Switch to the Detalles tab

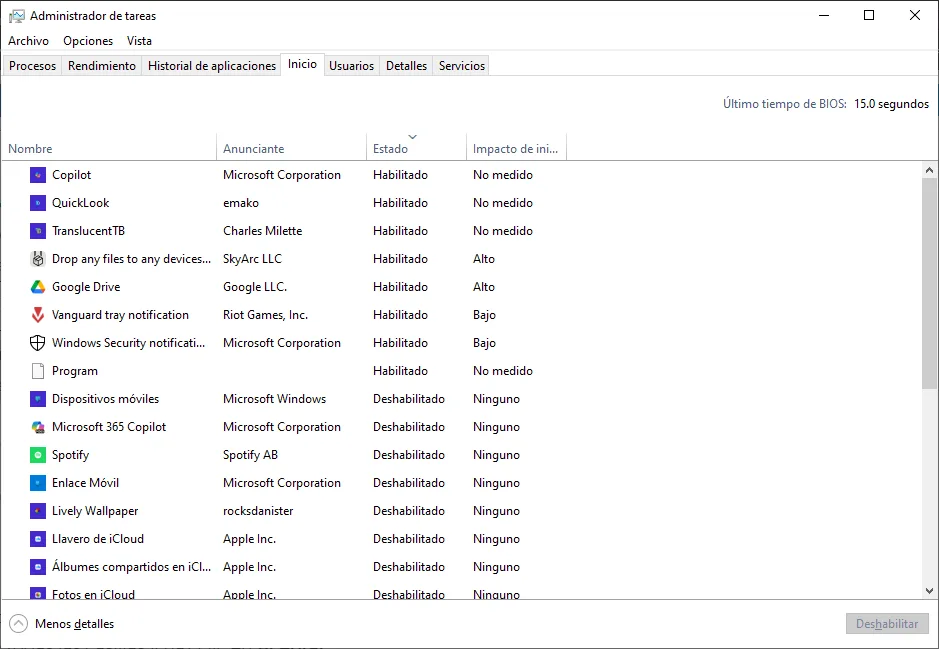click(x=407, y=66)
